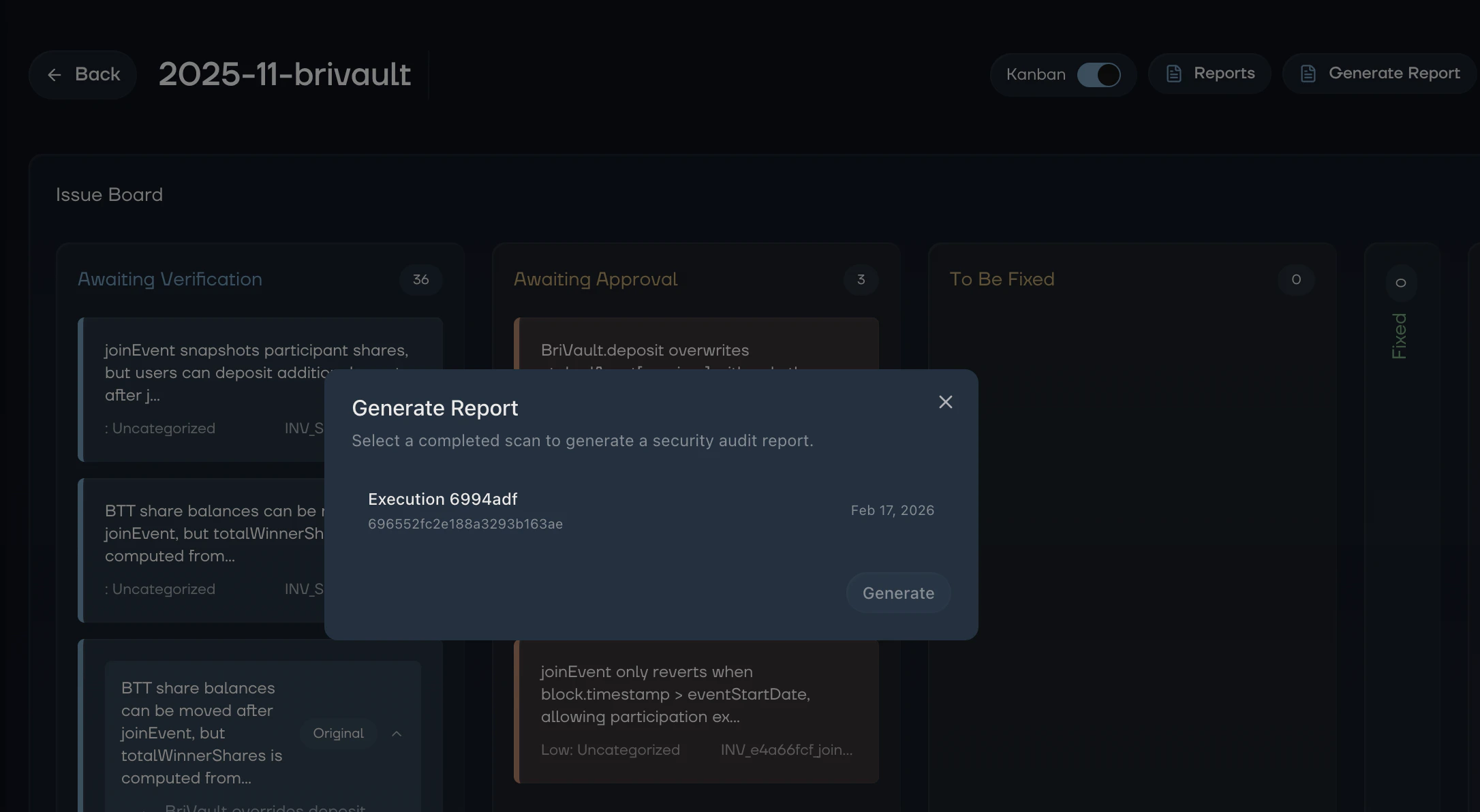Open the Reports page

click(1209, 74)
